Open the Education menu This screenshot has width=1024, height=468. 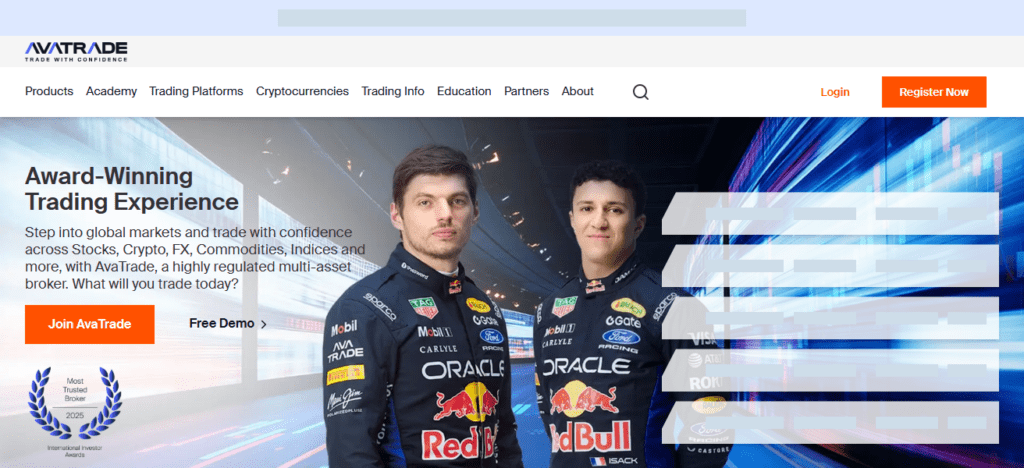(464, 91)
